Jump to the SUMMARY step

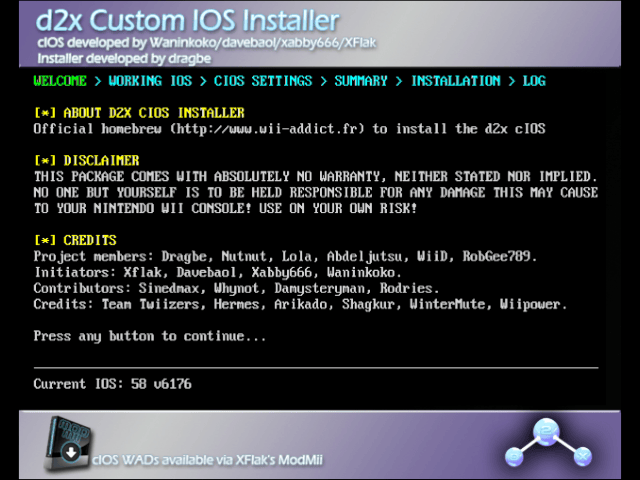[x=361, y=81]
